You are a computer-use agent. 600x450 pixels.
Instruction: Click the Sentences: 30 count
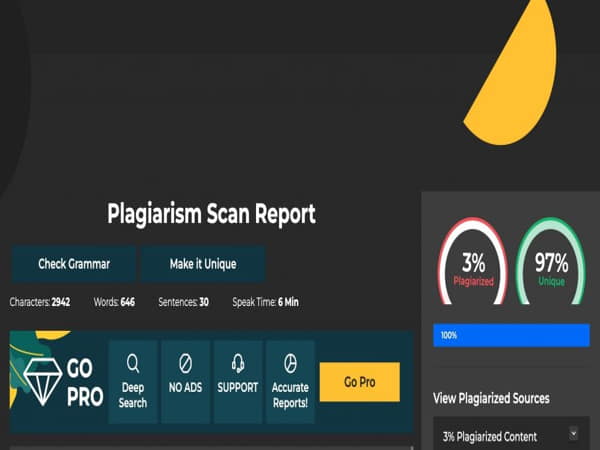coord(183,302)
